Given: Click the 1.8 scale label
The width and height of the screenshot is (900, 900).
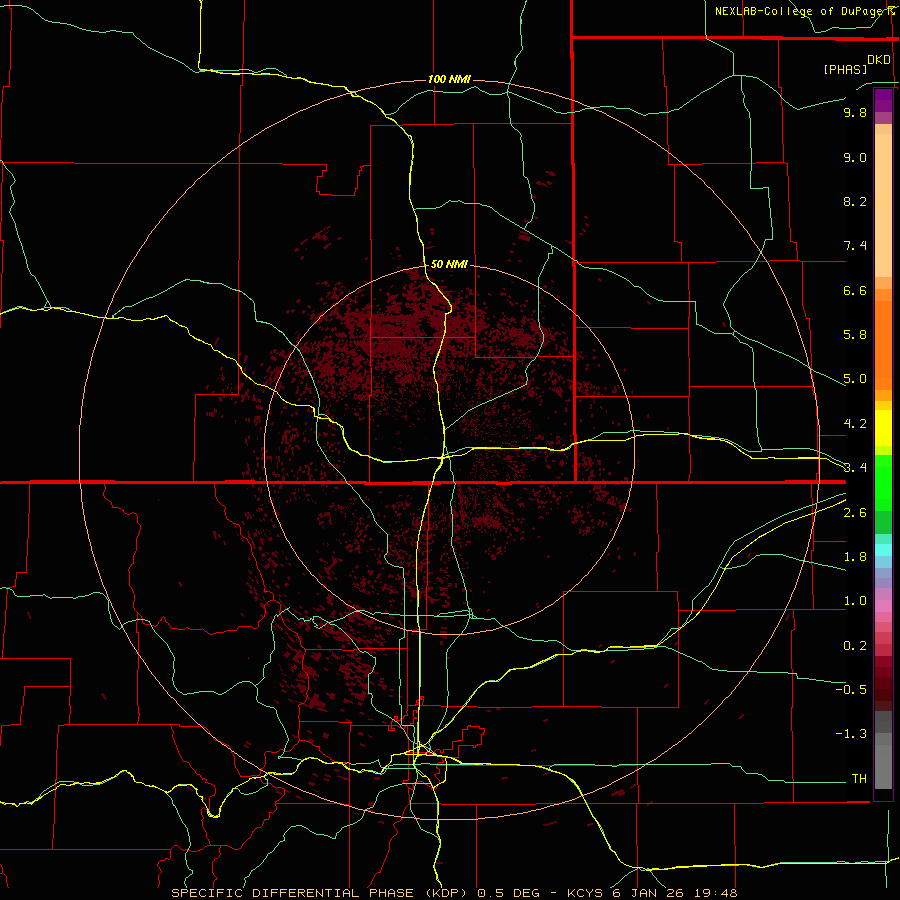Looking at the screenshot, I should tap(855, 556).
